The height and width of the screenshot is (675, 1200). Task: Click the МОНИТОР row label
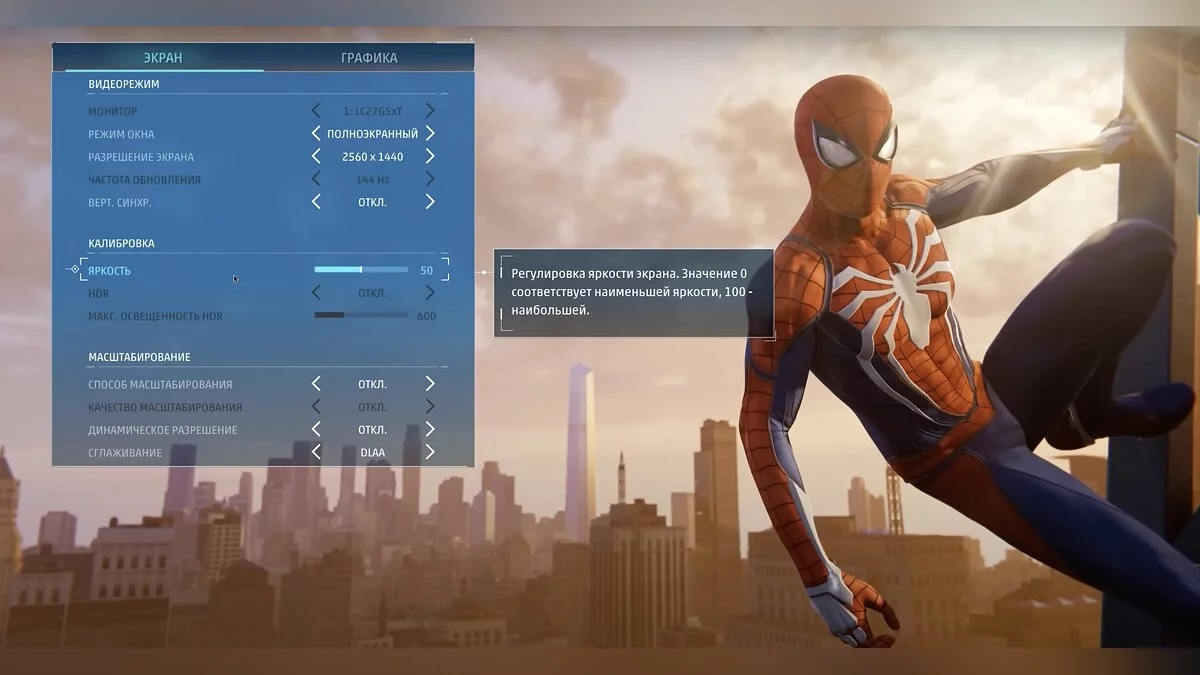[x=113, y=112]
